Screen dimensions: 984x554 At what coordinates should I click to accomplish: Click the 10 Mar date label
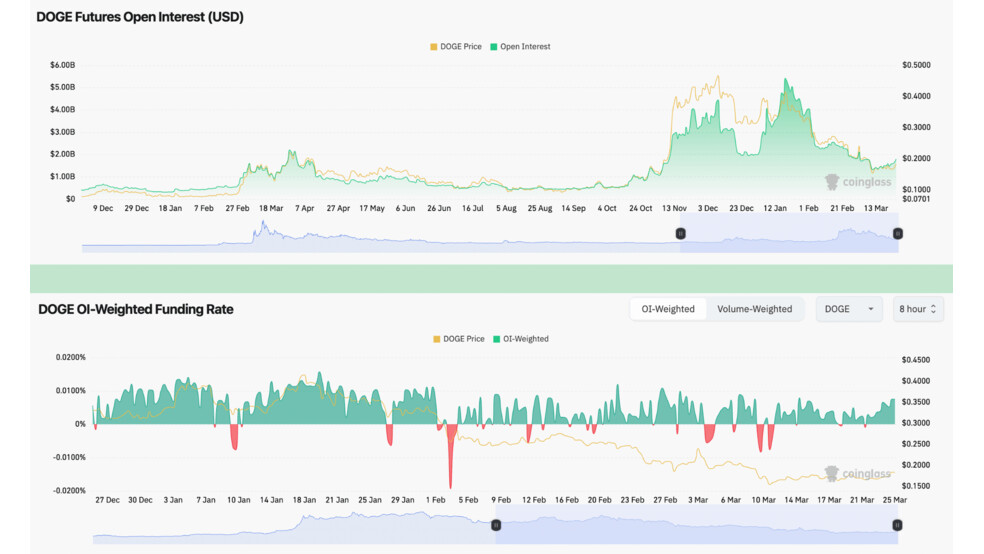[764, 500]
